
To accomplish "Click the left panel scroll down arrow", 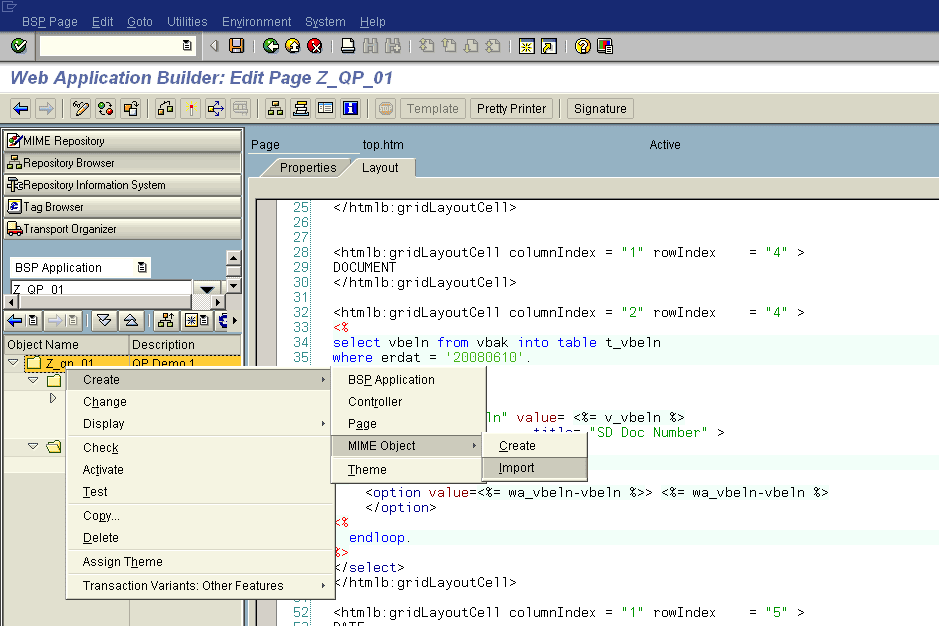I will click(x=234, y=285).
